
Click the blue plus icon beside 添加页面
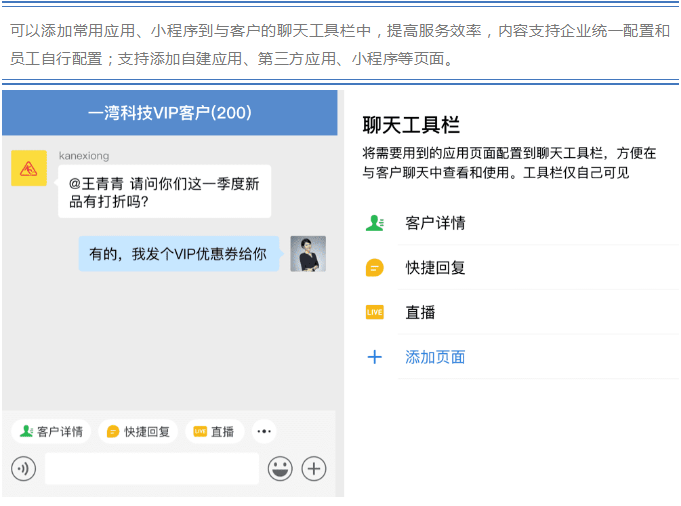coord(374,357)
